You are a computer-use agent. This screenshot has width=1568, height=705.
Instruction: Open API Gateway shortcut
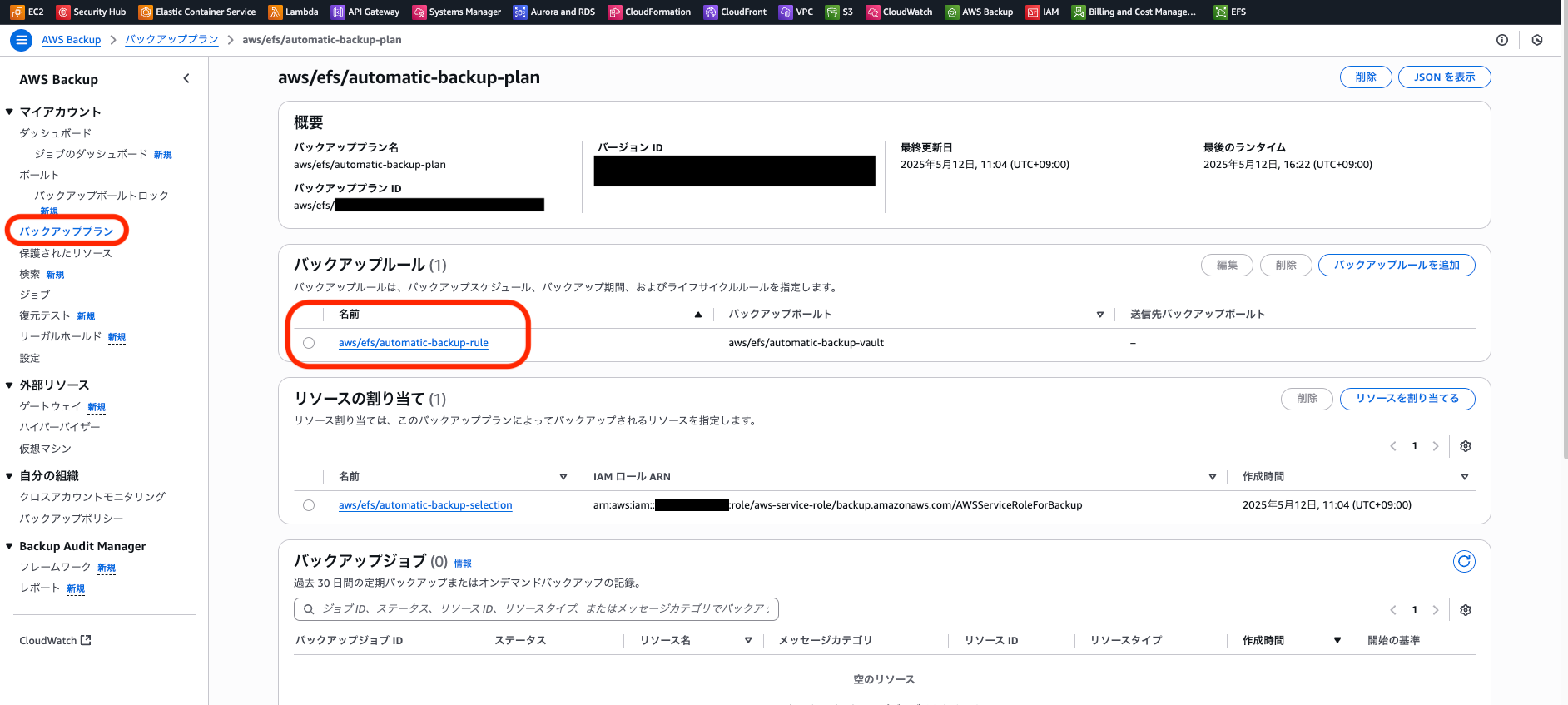365,12
